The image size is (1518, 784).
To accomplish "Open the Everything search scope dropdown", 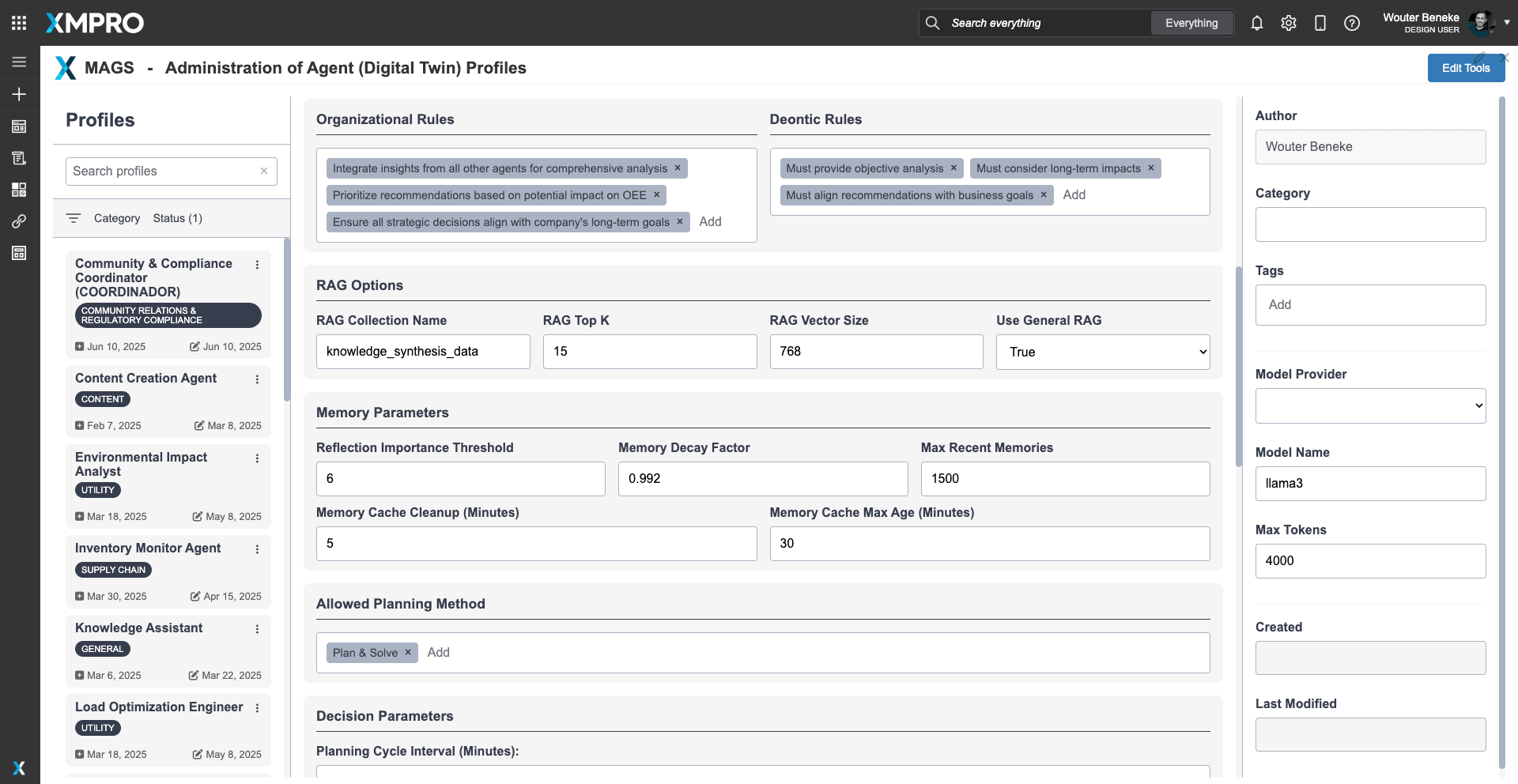I will (1191, 23).
